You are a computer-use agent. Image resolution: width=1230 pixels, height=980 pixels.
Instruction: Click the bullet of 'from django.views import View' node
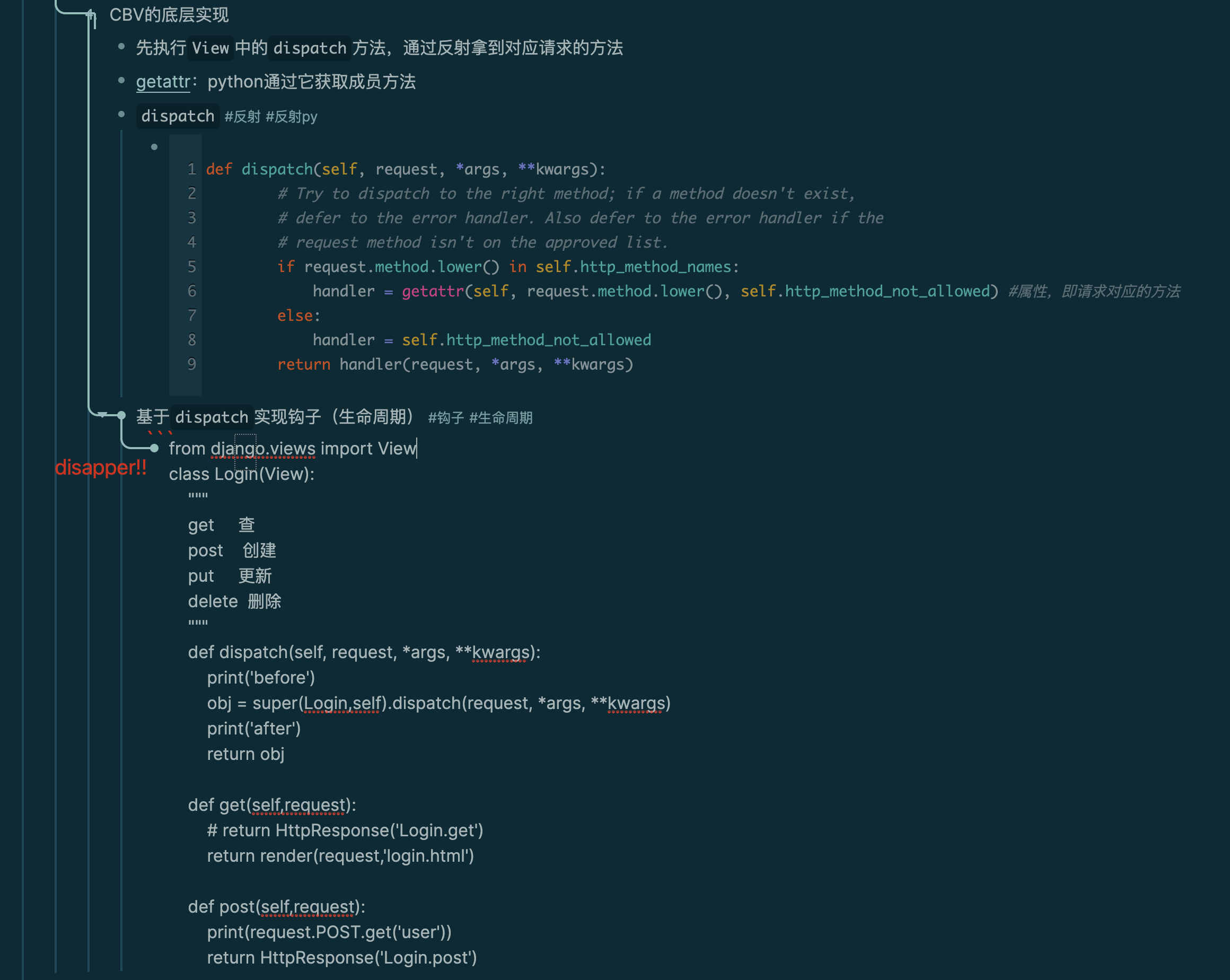[x=155, y=449]
